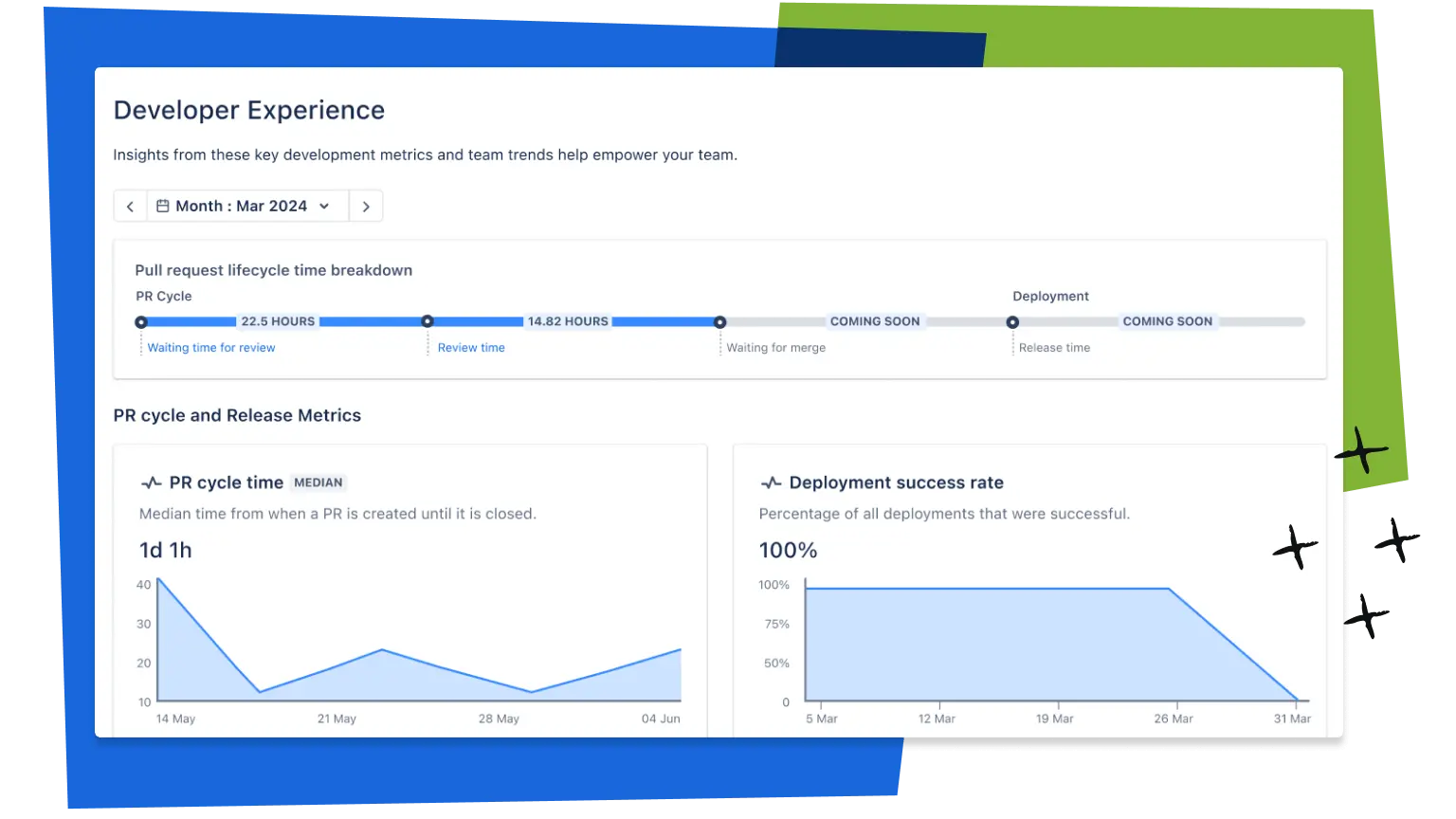Click the 100% deployment success value
This screenshot has height=819, width=1456.
tap(788, 550)
